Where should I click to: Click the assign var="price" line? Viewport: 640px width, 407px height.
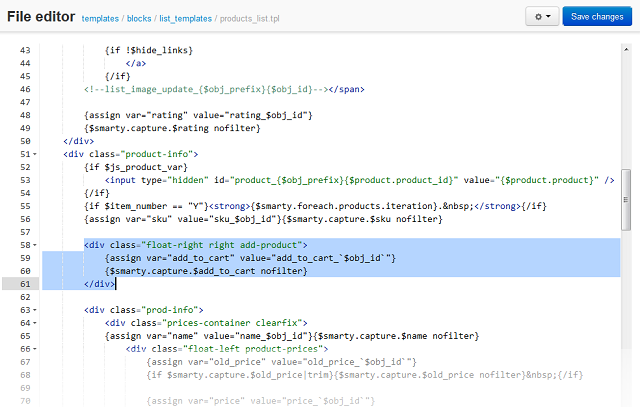[x=260, y=401]
